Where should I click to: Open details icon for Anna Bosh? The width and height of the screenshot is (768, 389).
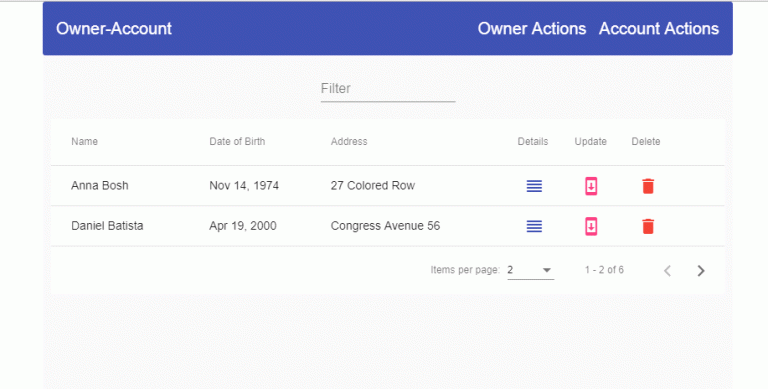(x=534, y=186)
